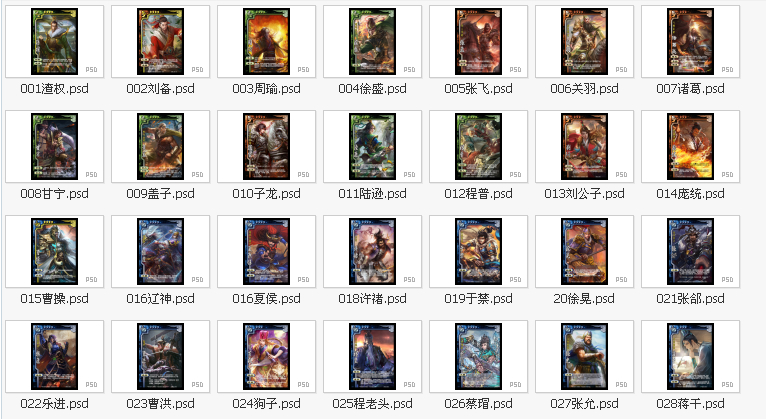Screen dimensions: 766x419
Task: Choose the 015曹操.psd file icon
Action: (x=54, y=251)
